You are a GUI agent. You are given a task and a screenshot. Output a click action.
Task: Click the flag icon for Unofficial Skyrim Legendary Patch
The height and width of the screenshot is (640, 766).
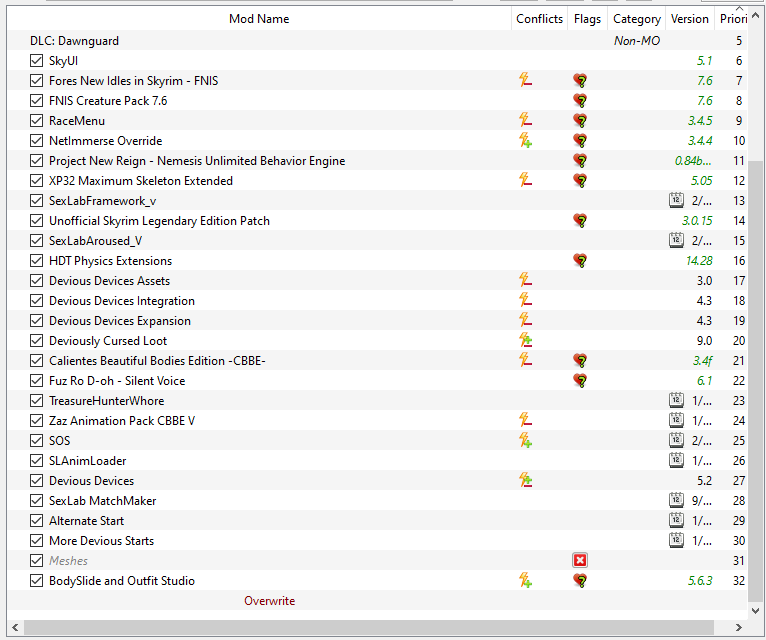580,220
